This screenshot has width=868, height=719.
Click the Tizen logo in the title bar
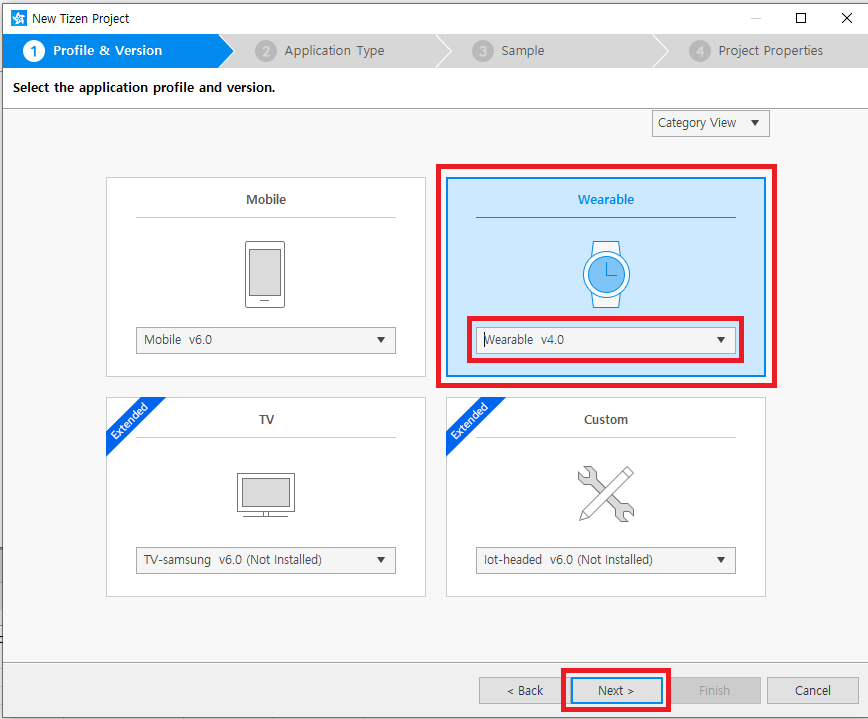18,18
